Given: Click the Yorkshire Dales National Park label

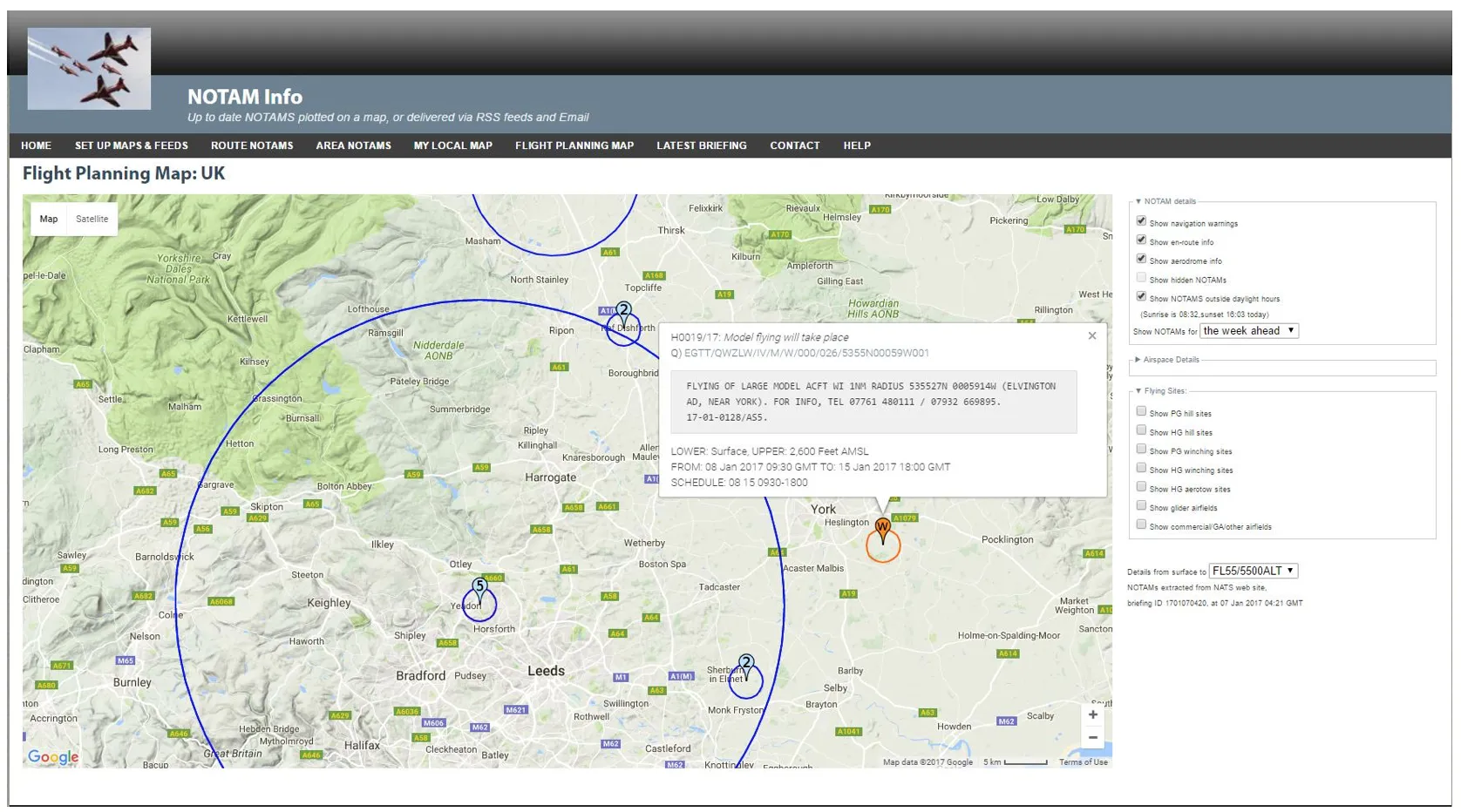Looking at the screenshot, I should [179, 269].
